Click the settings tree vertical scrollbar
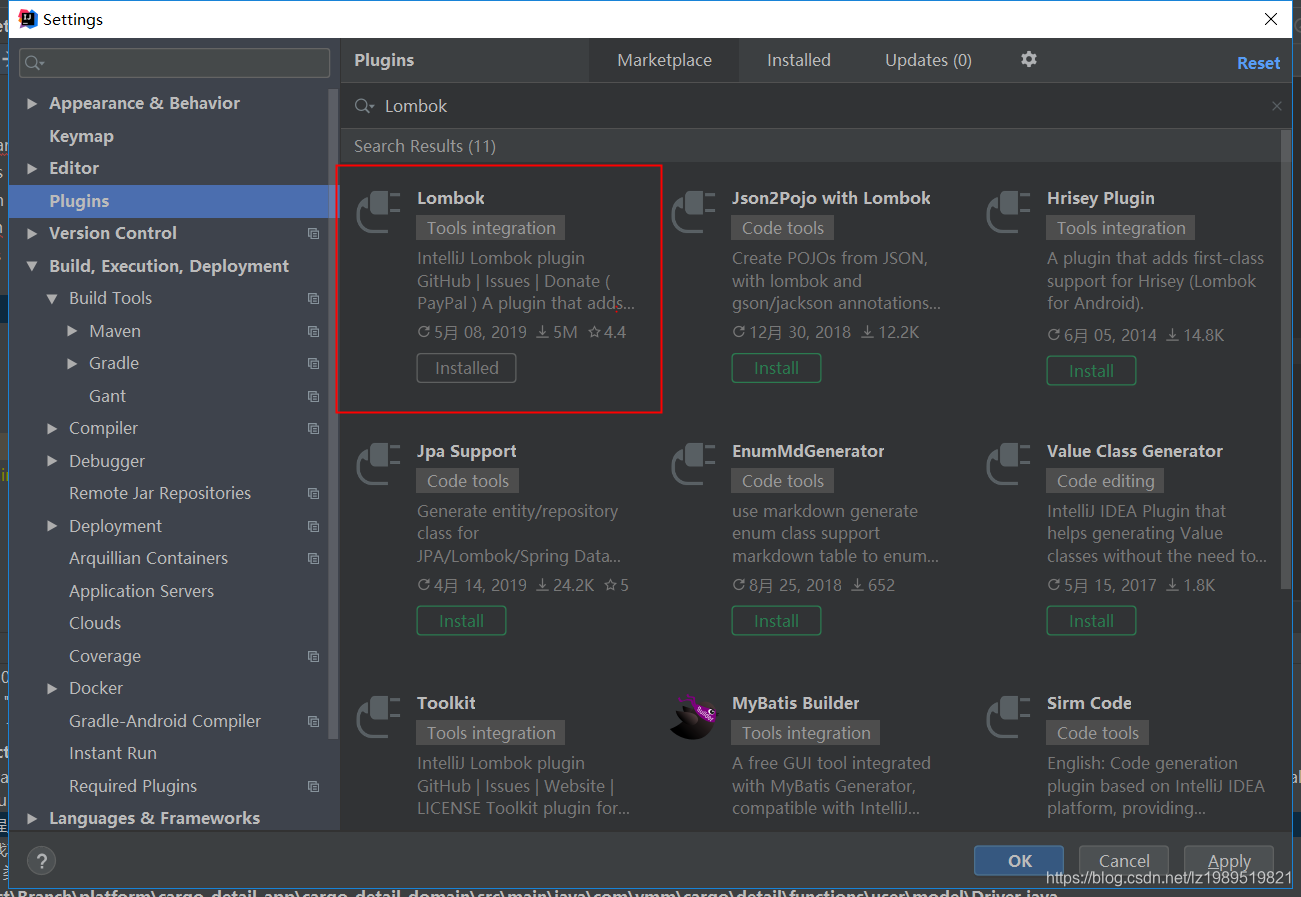The image size is (1301, 897). tap(334, 415)
